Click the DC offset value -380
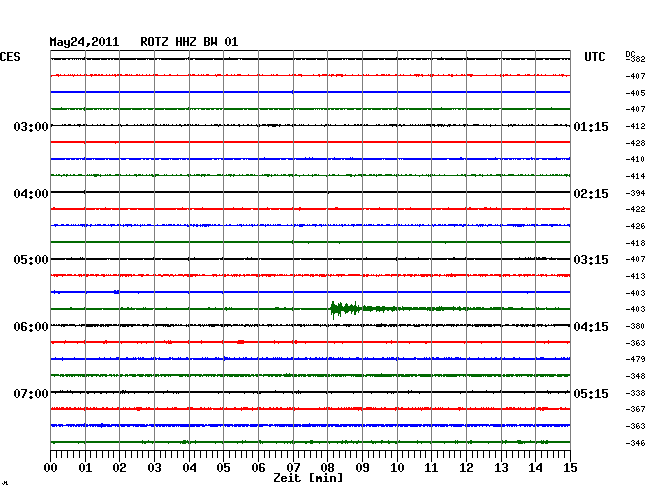 click(x=635, y=326)
